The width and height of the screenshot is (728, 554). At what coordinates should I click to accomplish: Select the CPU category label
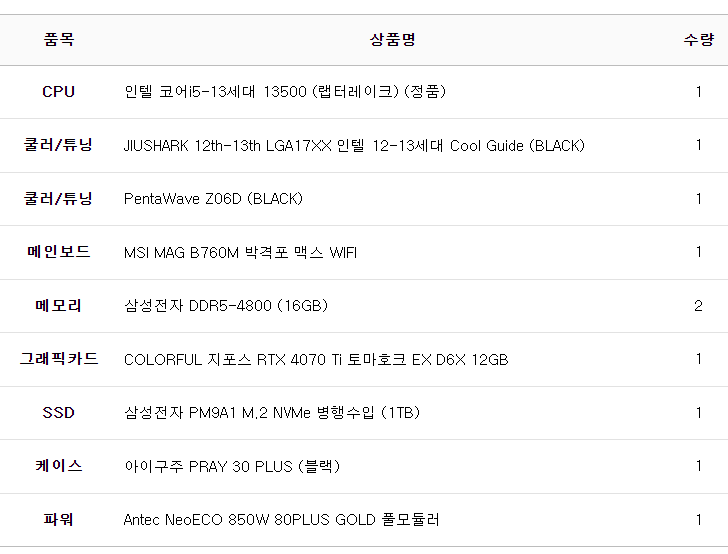coord(58,92)
